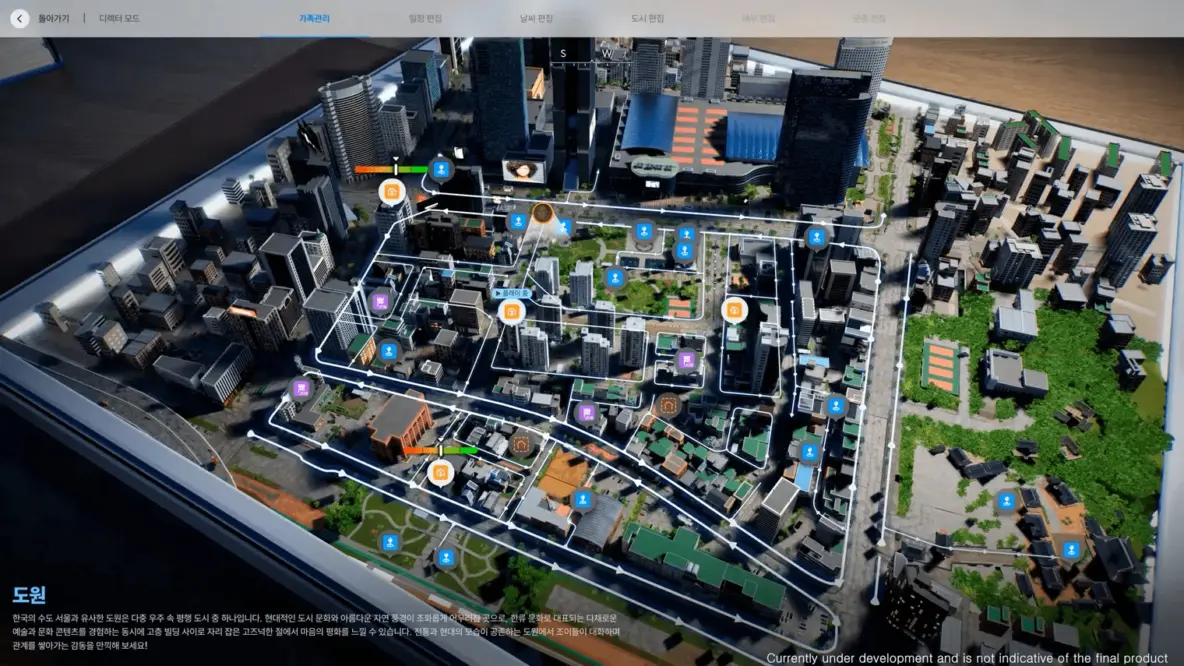Select dark empty-lot pin beside lower gauge

tap(520, 446)
